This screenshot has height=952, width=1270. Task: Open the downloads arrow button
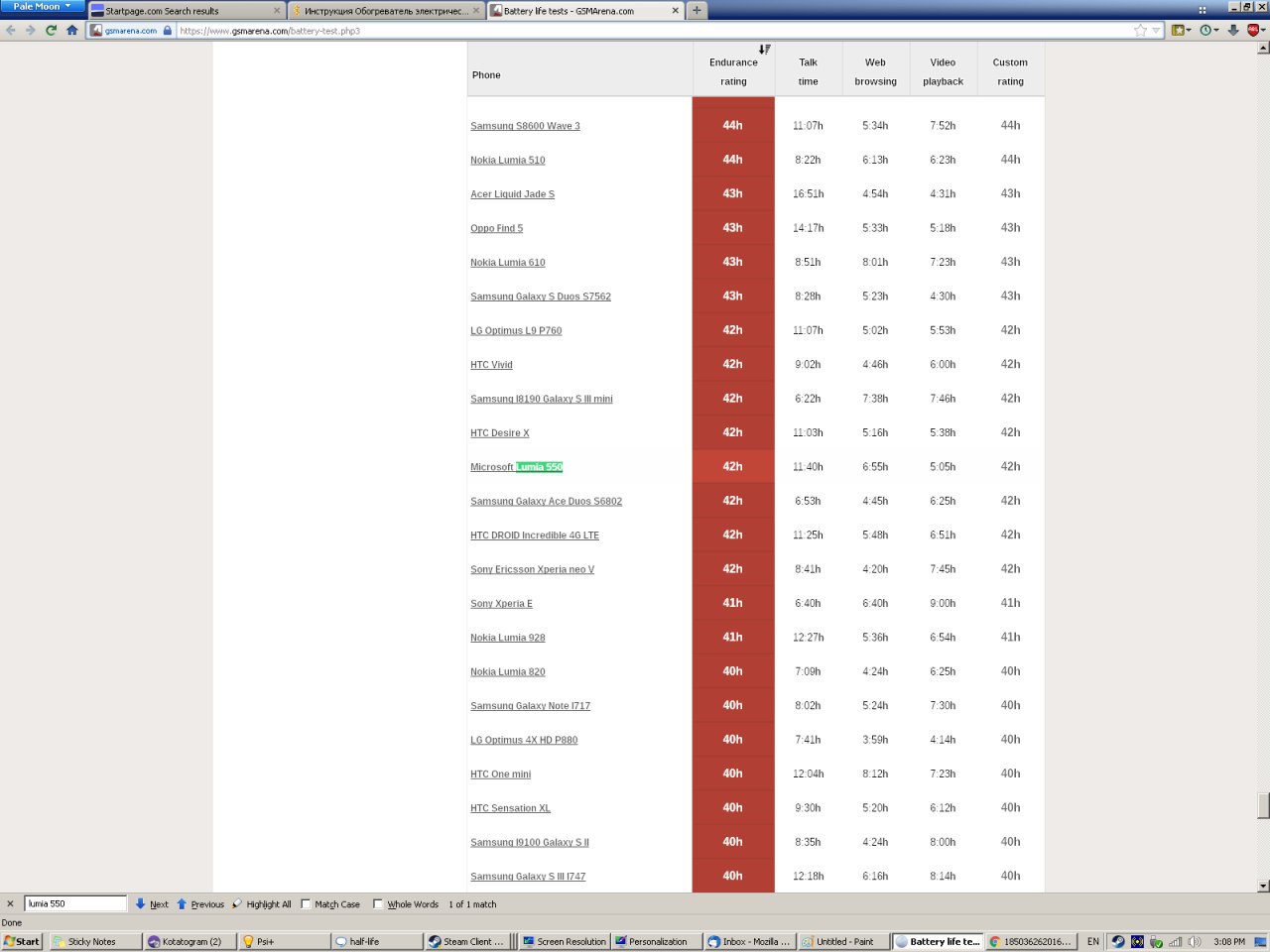(1233, 31)
